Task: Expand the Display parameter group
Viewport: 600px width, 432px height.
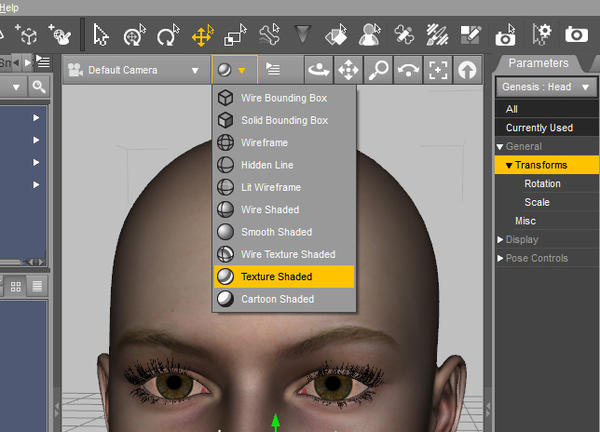Action: tap(502, 239)
